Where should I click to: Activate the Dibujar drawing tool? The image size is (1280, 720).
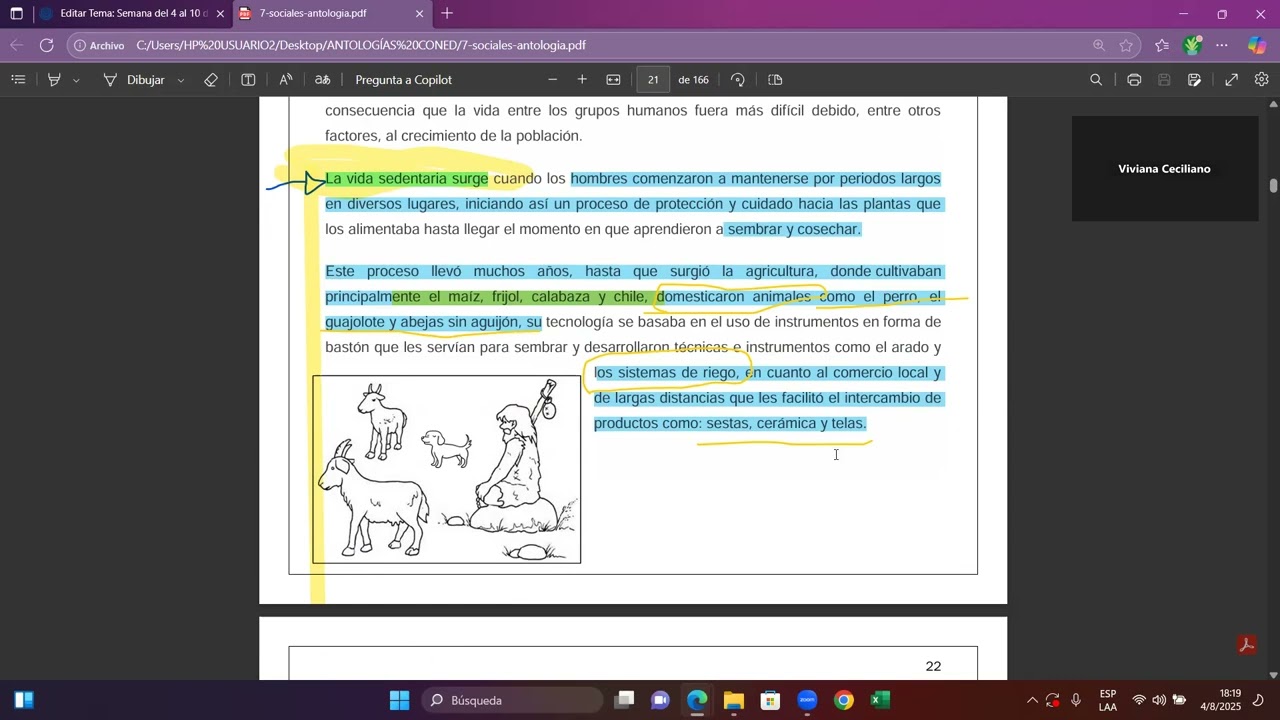tap(134, 80)
